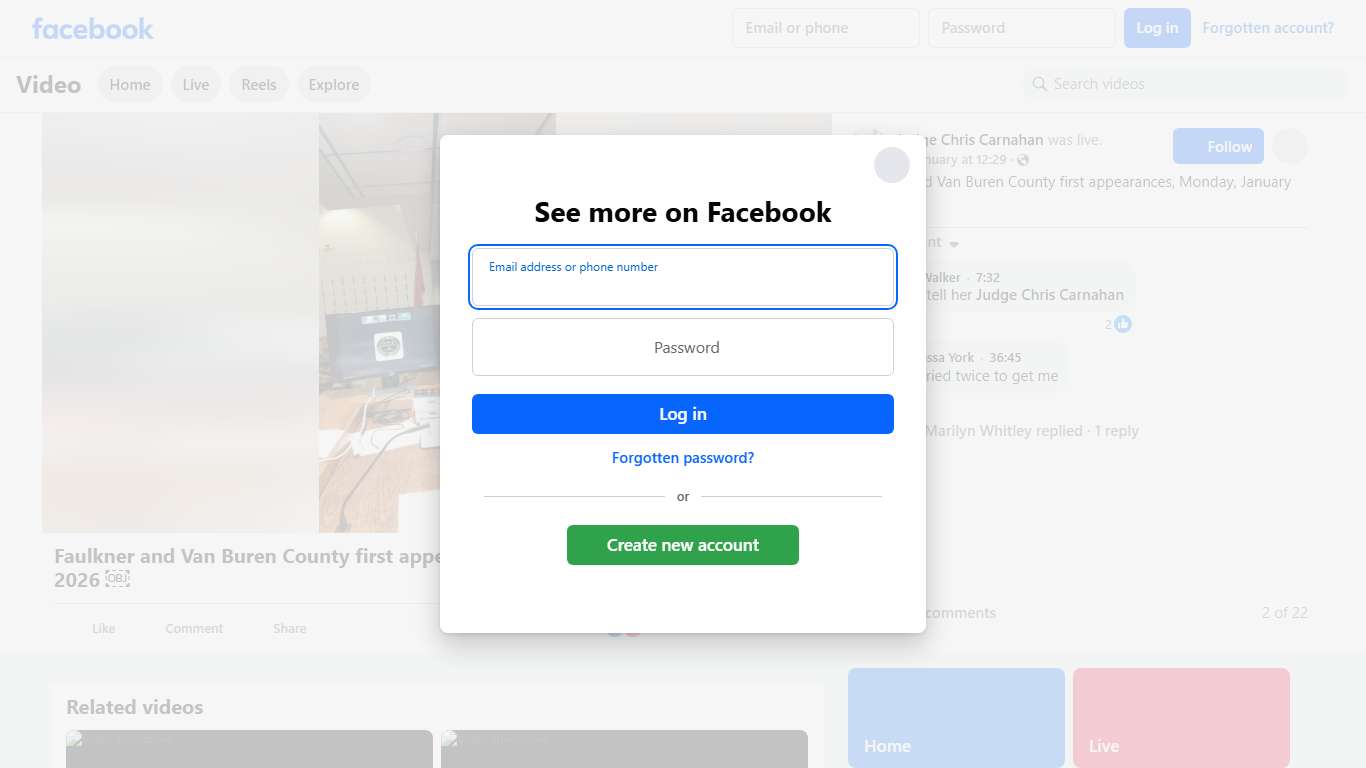
Task: Click the blue Log in button in dialog
Action: pos(683,414)
